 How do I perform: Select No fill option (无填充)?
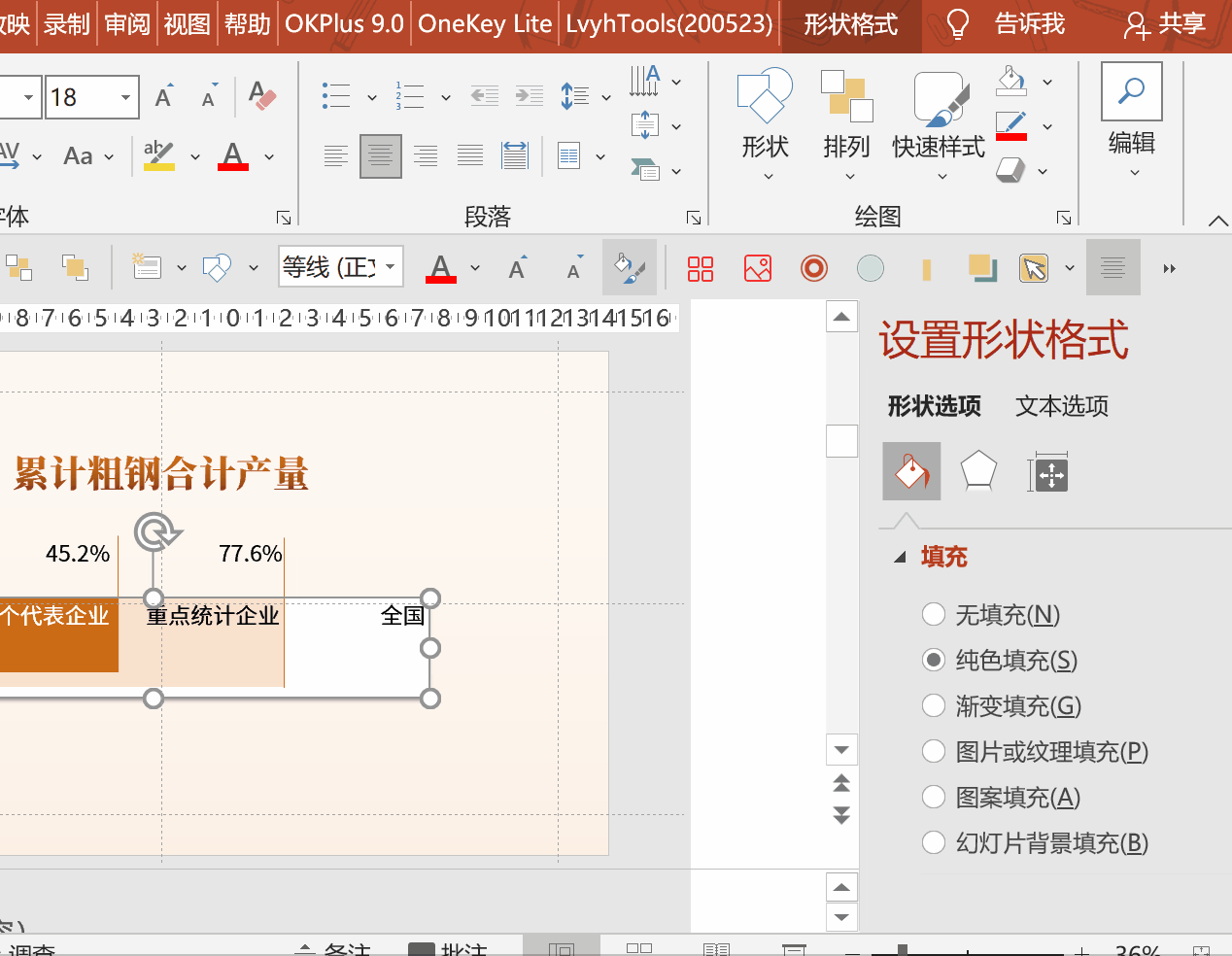click(x=992, y=614)
